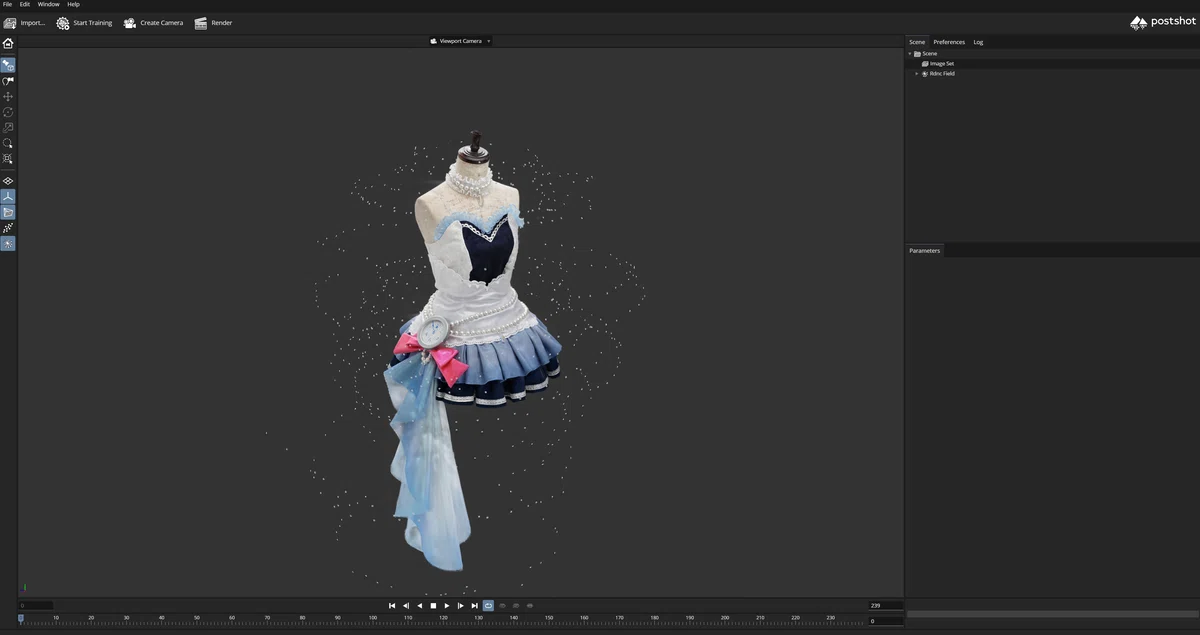This screenshot has width=1200, height=635.
Task: Toggle the camera frustum display icon
Action: (8, 212)
